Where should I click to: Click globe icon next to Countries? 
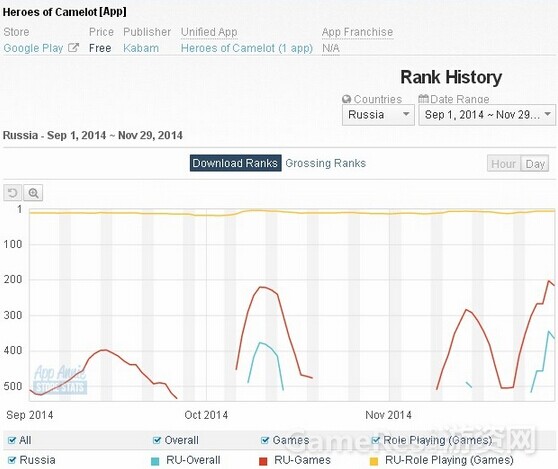coord(346,99)
